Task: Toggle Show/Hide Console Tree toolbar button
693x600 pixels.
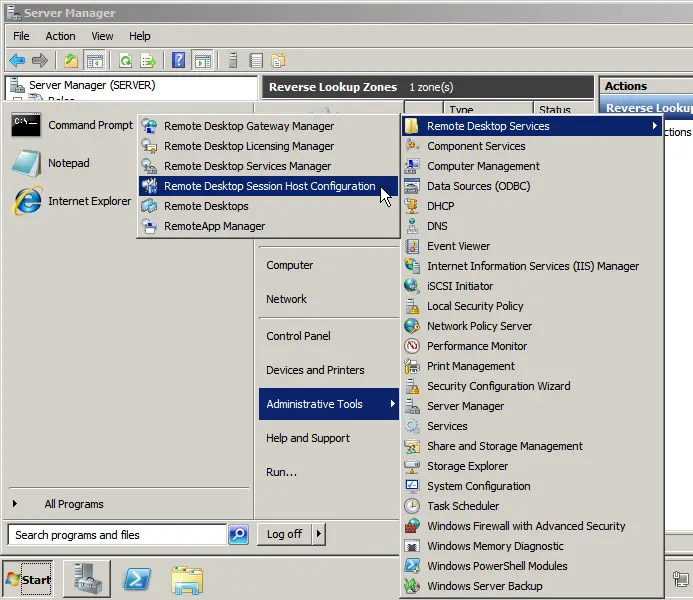Action: pos(94,60)
